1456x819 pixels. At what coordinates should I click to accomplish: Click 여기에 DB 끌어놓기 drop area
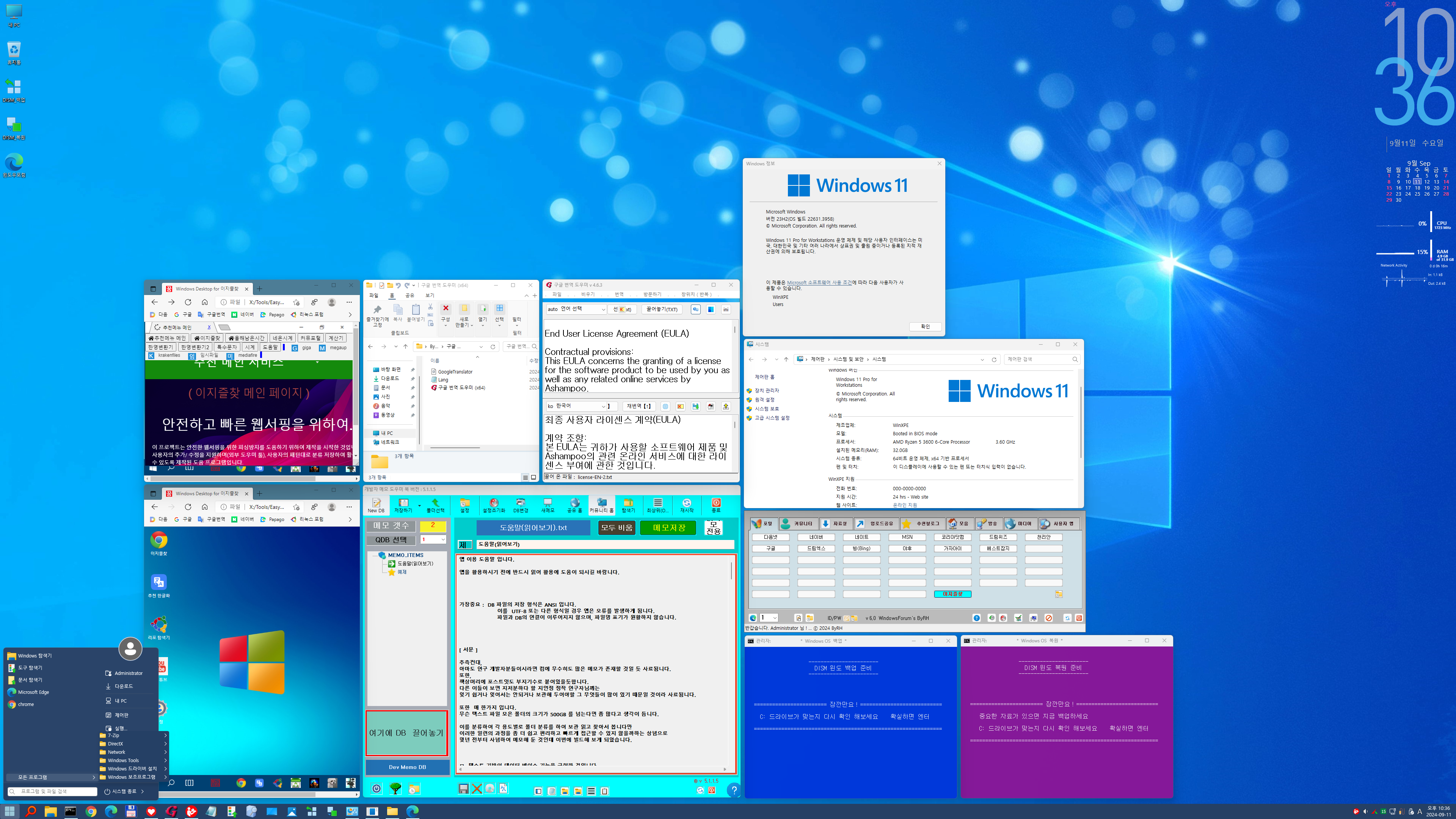pyautogui.click(x=406, y=733)
